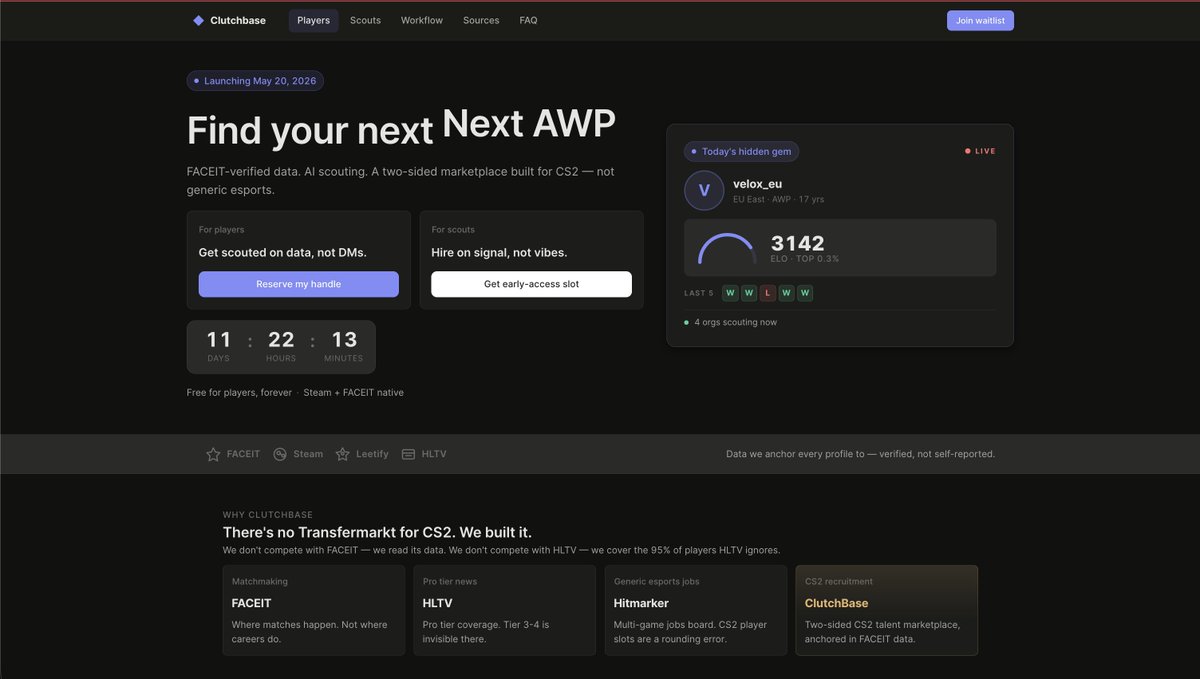Click Get early-access slot button
This screenshot has width=1200, height=679.
click(531, 284)
